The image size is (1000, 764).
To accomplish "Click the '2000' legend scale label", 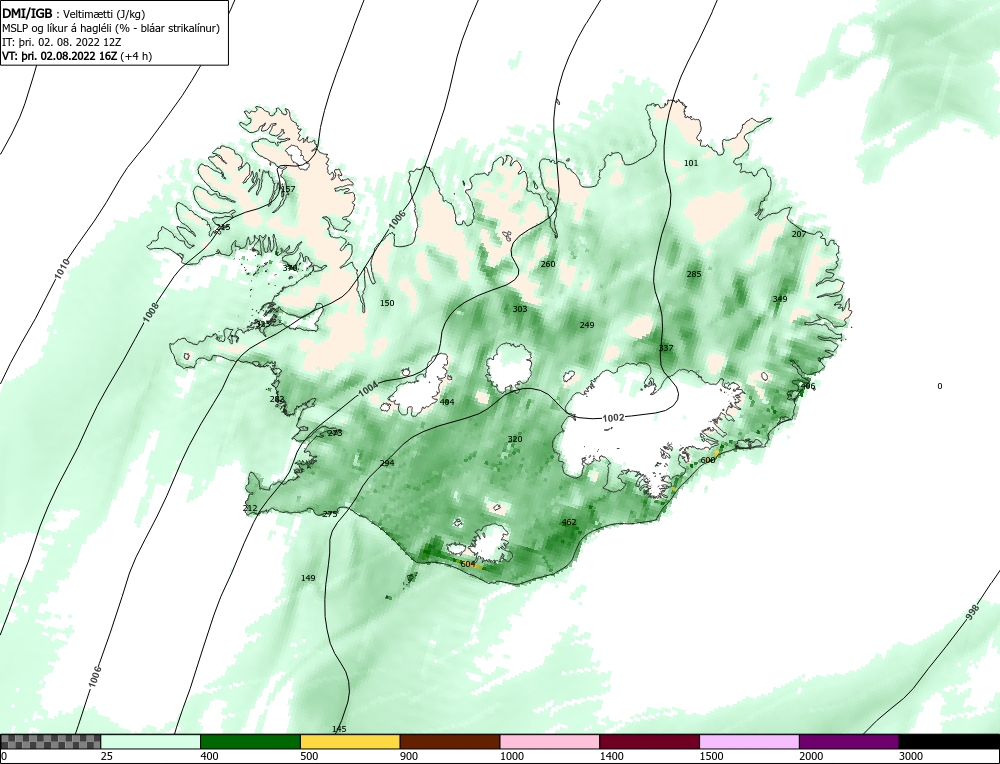I will click(x=811, y=756).
